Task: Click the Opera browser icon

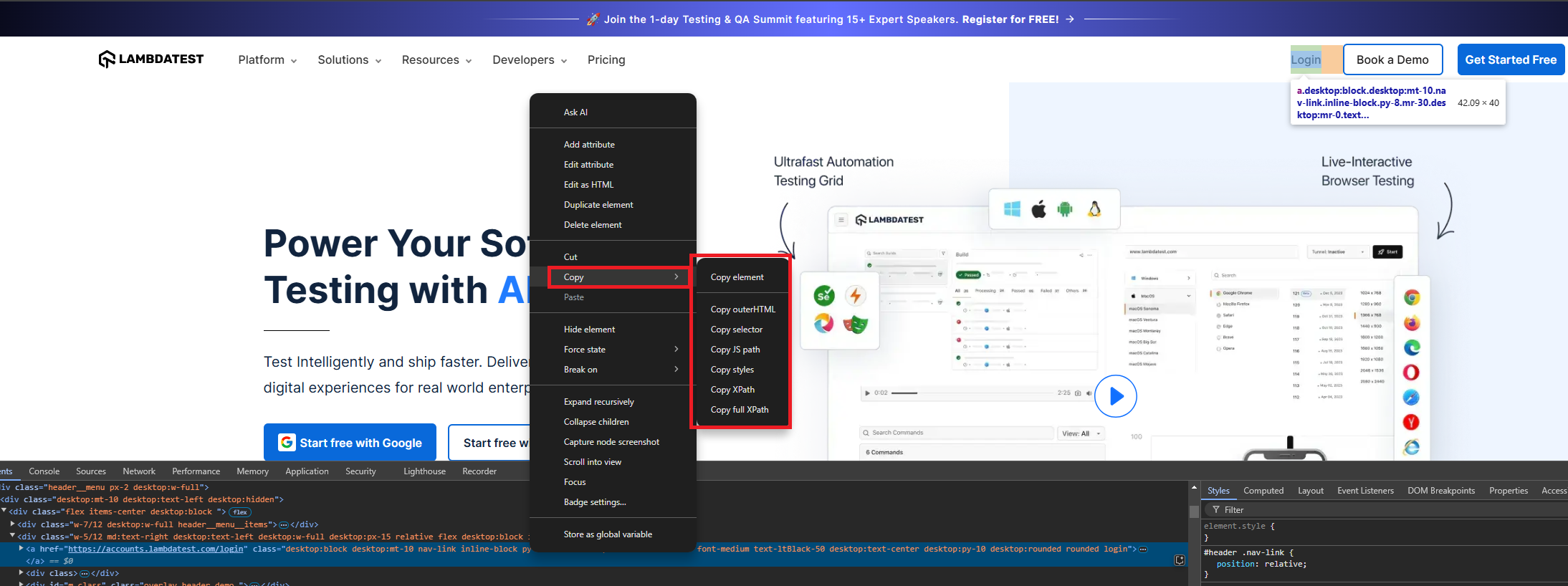Action: coord(1412,373)
